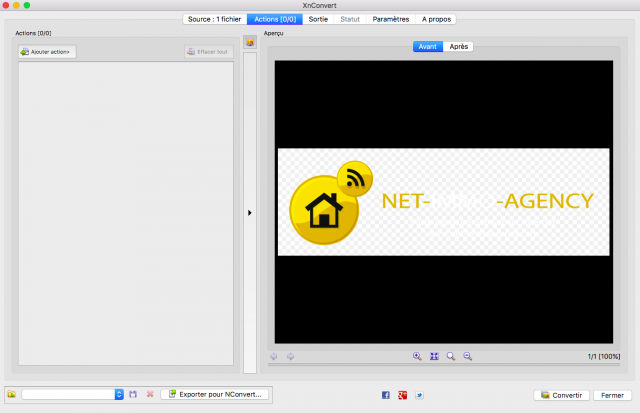Image resolution: width=640 pixels, height=413 pixels.
Task: Switch preview to Après
Action: tap(458, 47)
